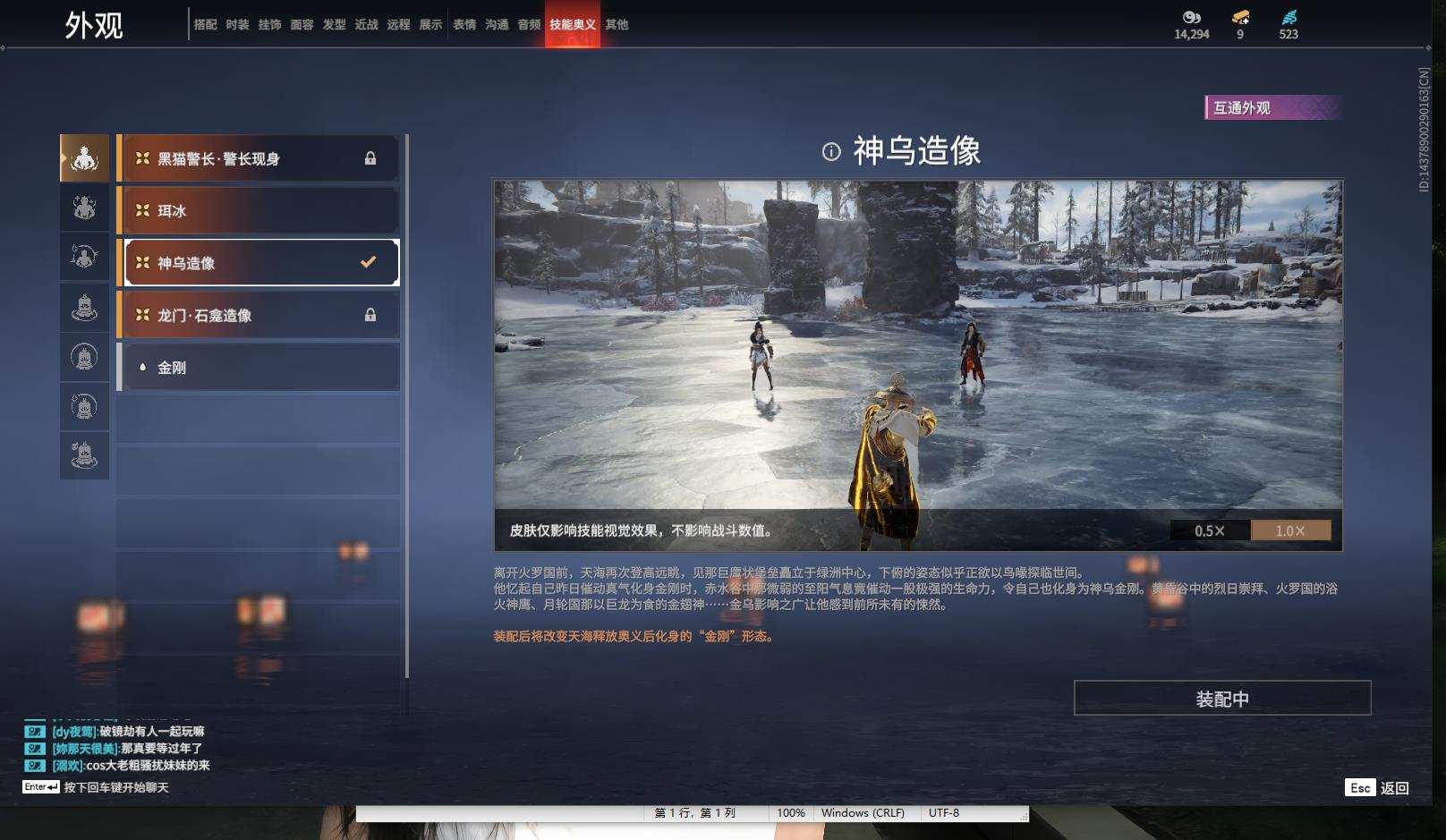The width and height of the screenshot is (1446, 840).
Task: Set preview speed to 0.5×
Action: point(1210,530)
